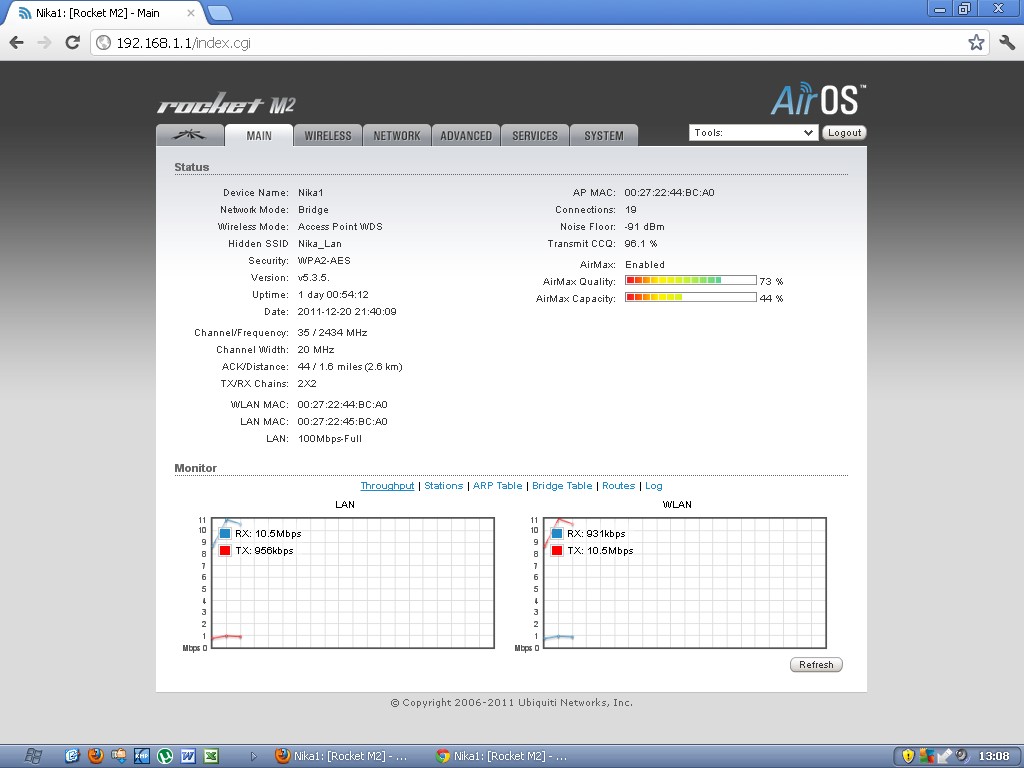Image resolution: width=1024 pixels, height=768 pixels.
Task: Open the AVG antivirus tray icon
Action: (x=926, y=756)
